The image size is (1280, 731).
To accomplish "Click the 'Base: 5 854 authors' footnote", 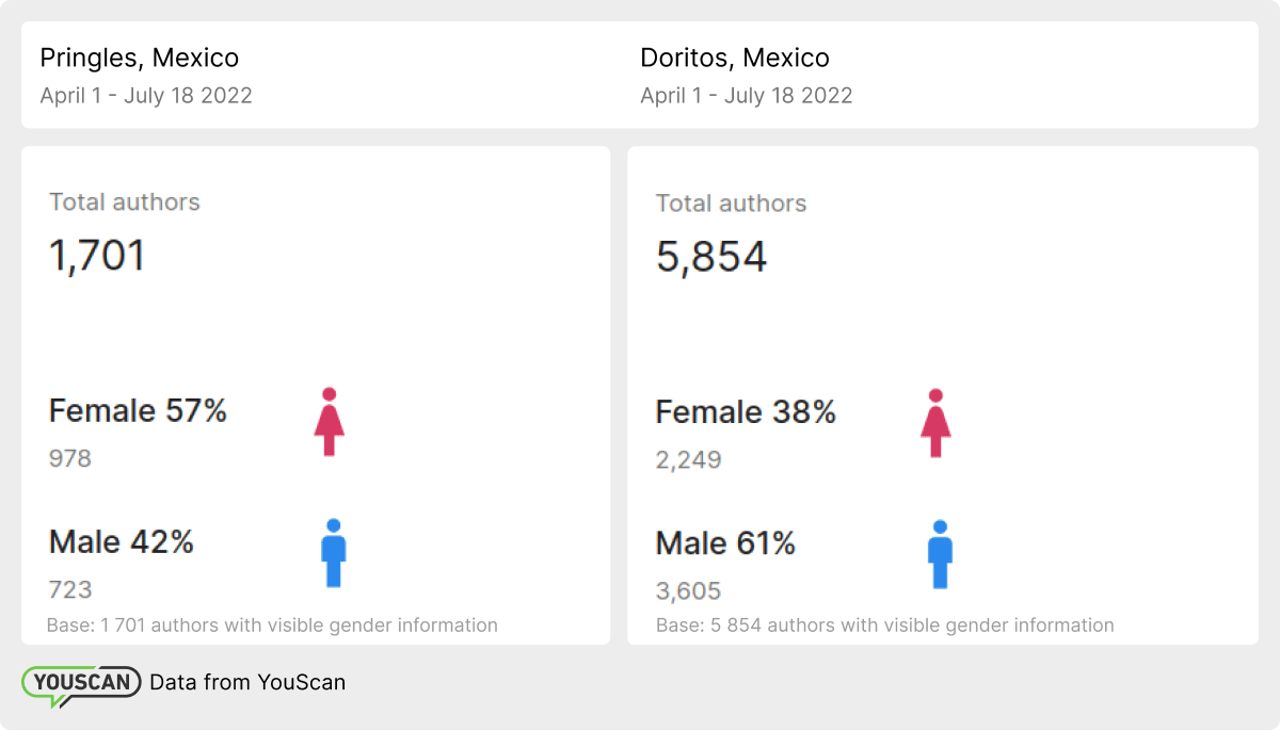I will click(885, 625).
